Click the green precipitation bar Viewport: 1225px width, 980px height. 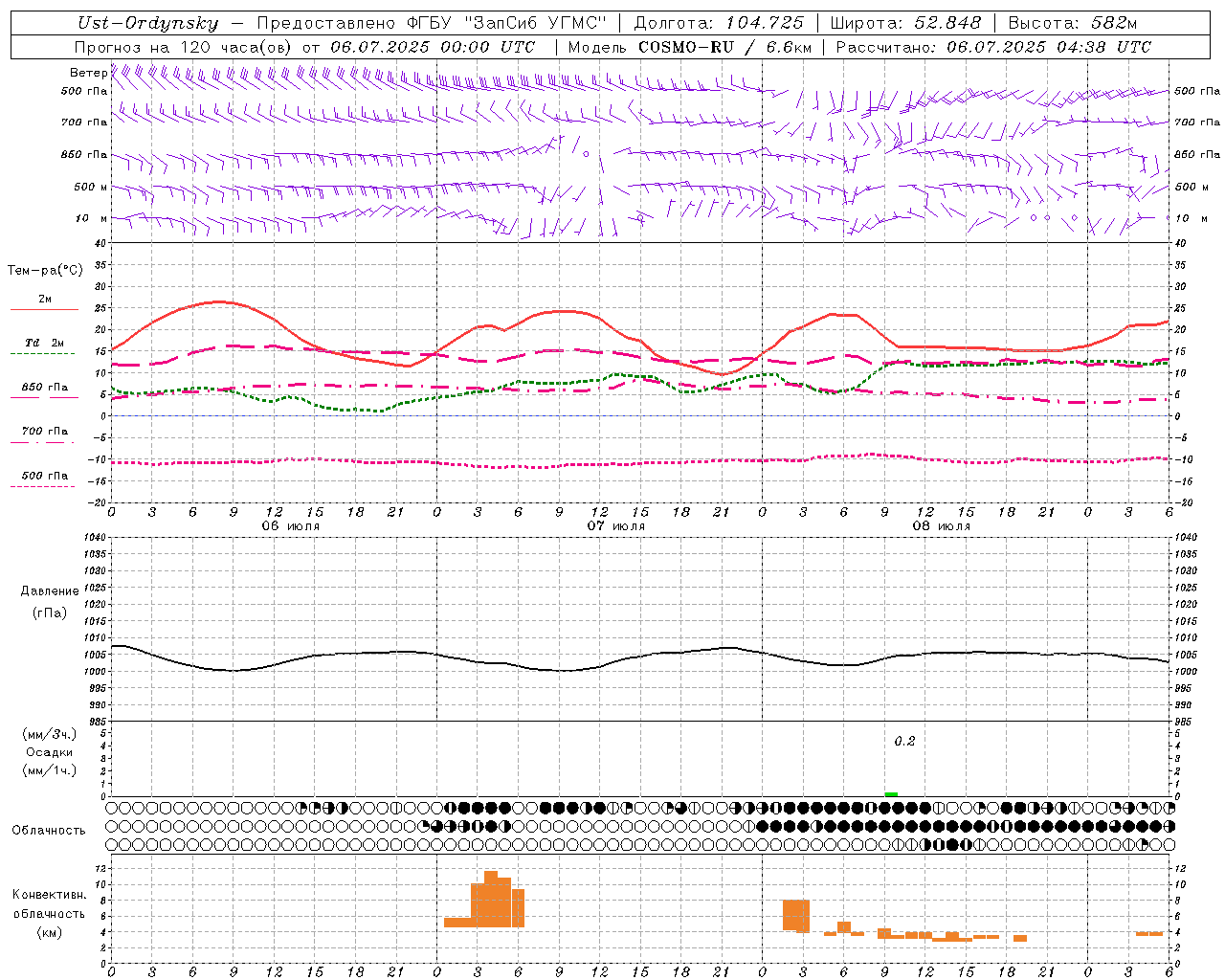click(x=891, y=794)
